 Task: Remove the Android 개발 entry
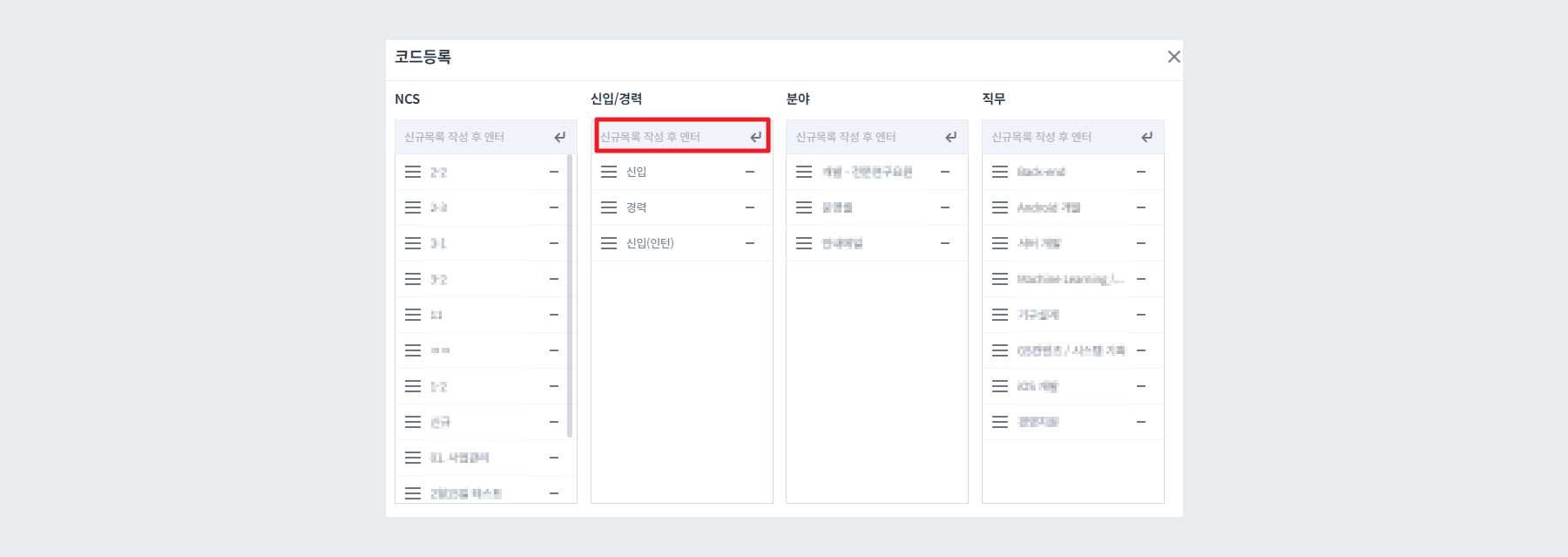(x=1141, y=207)
